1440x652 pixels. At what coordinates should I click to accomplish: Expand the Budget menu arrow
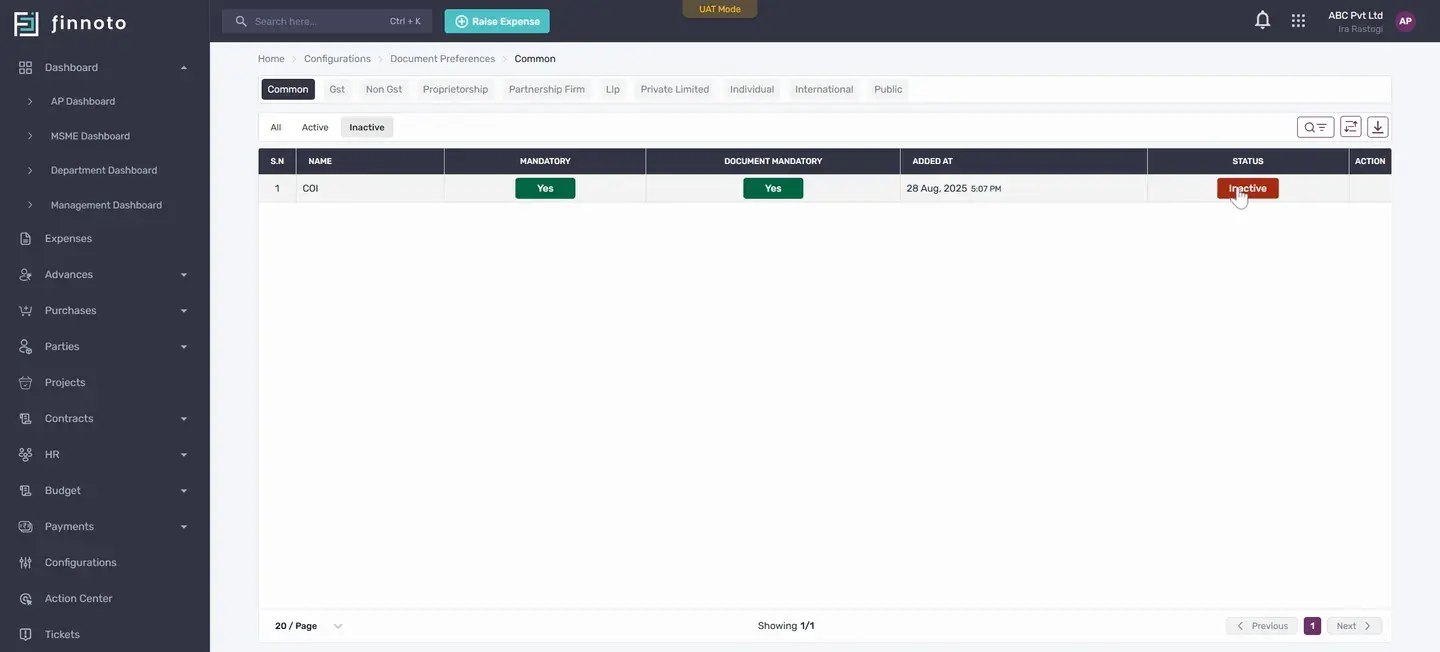pyautogui.click(x=184, y=490)
